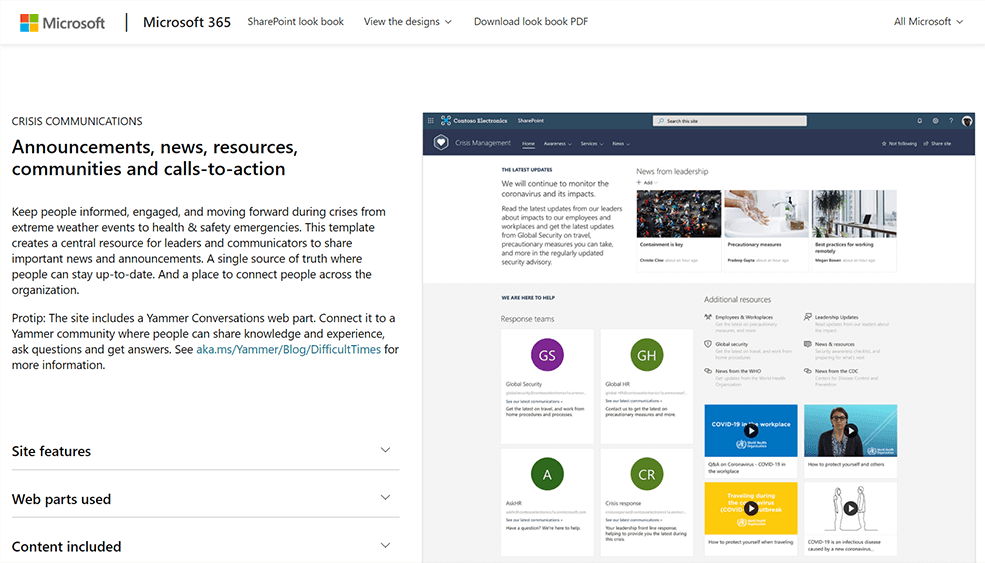This screenshot has height=563, width=985.
Task: Click the A AskHR avatar
Action: click(x=547, y=474)
